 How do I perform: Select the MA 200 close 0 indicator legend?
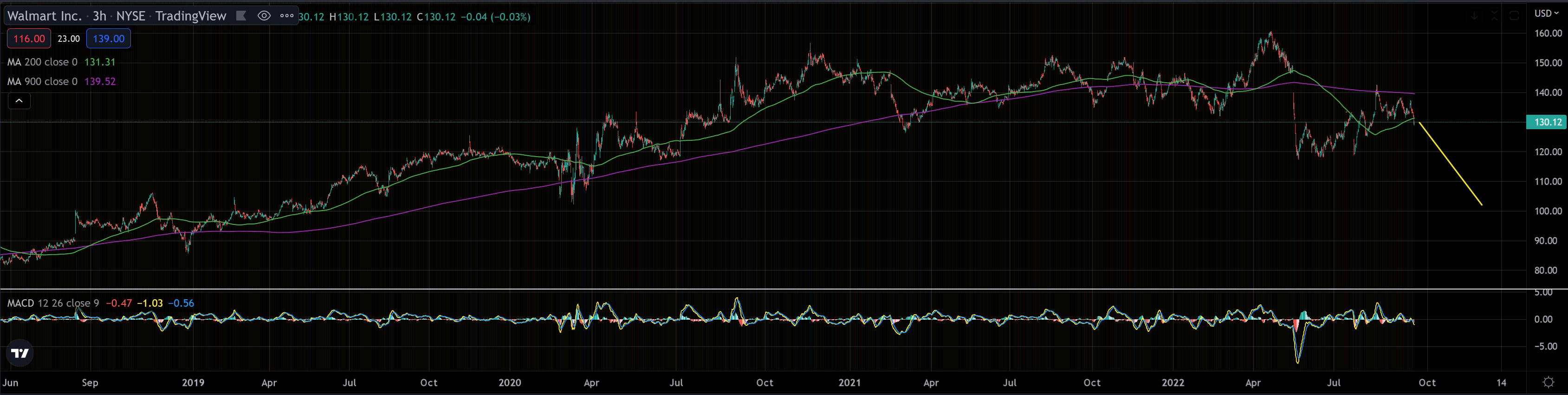(43, 62)
